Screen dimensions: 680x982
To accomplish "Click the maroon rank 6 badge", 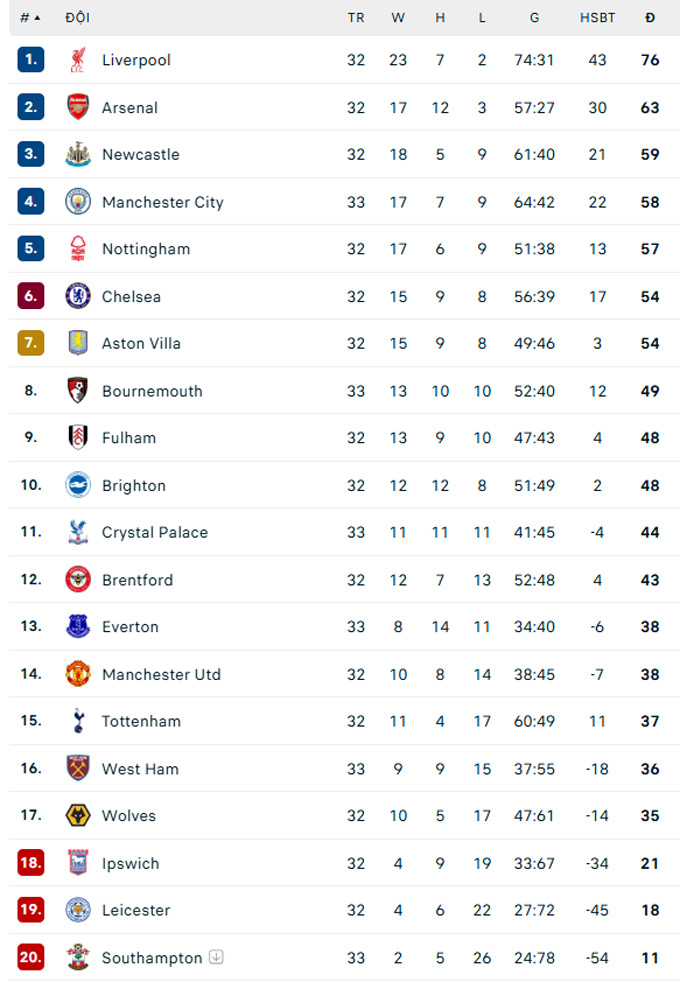I will pos(31,296).
